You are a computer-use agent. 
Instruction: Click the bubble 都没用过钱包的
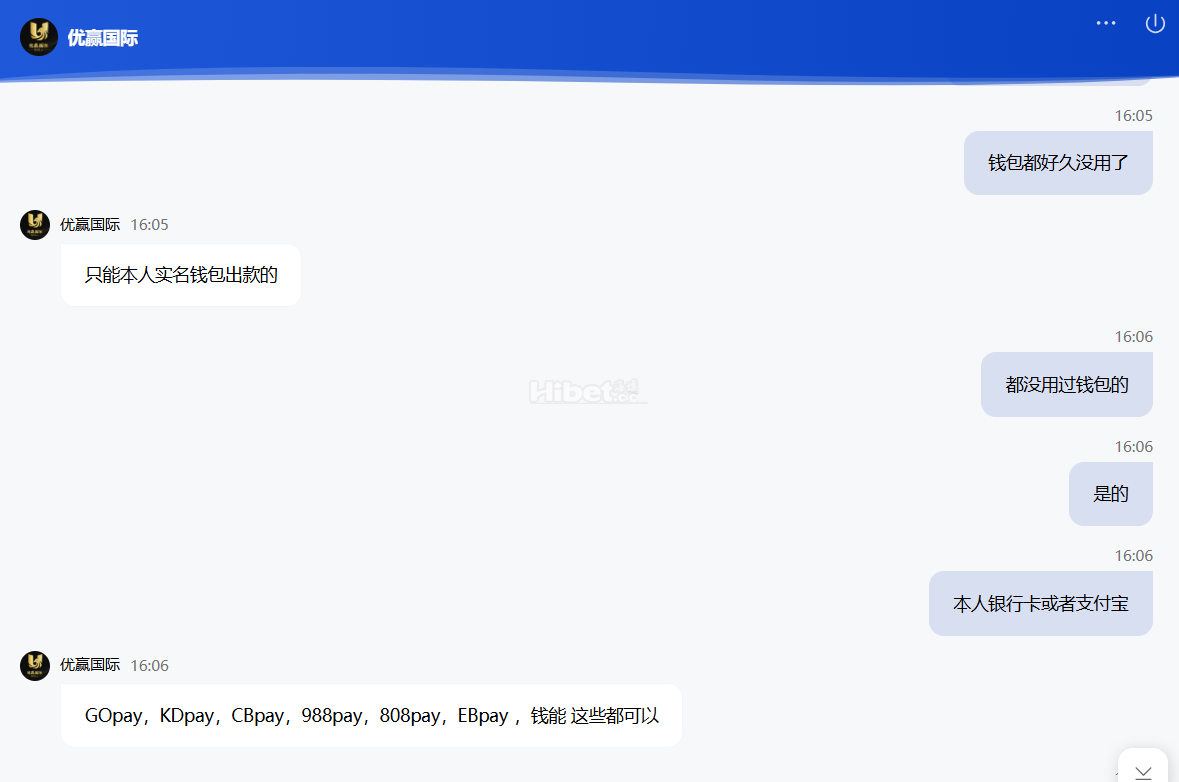click(x=1066, y=385)
